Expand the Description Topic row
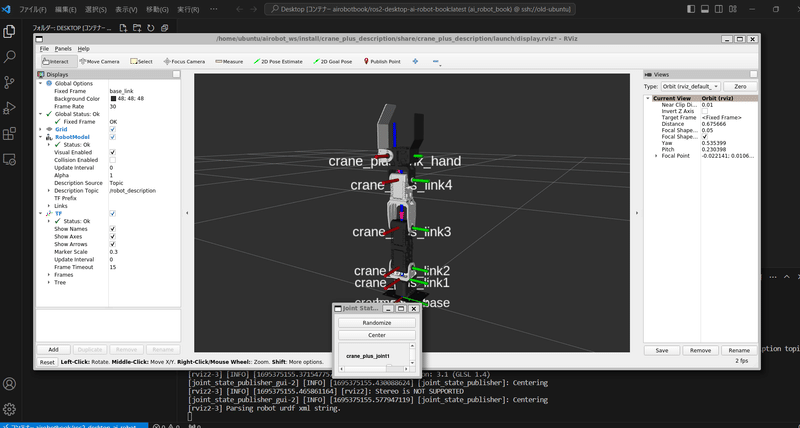 pos(49,191)
